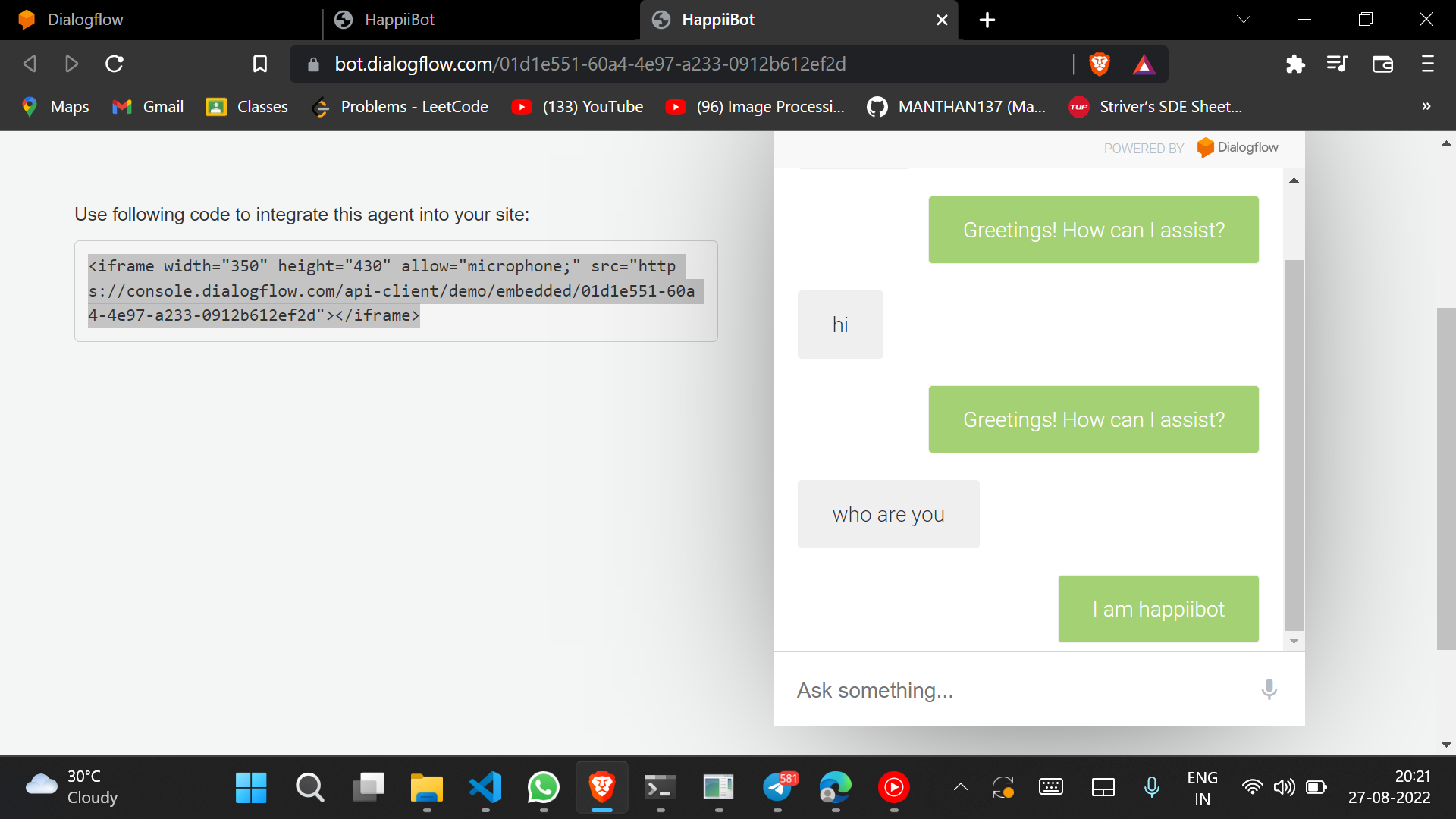Activate the chat microphone icon
This screenshot has height=819, width=1456.
click(1269, 689)
